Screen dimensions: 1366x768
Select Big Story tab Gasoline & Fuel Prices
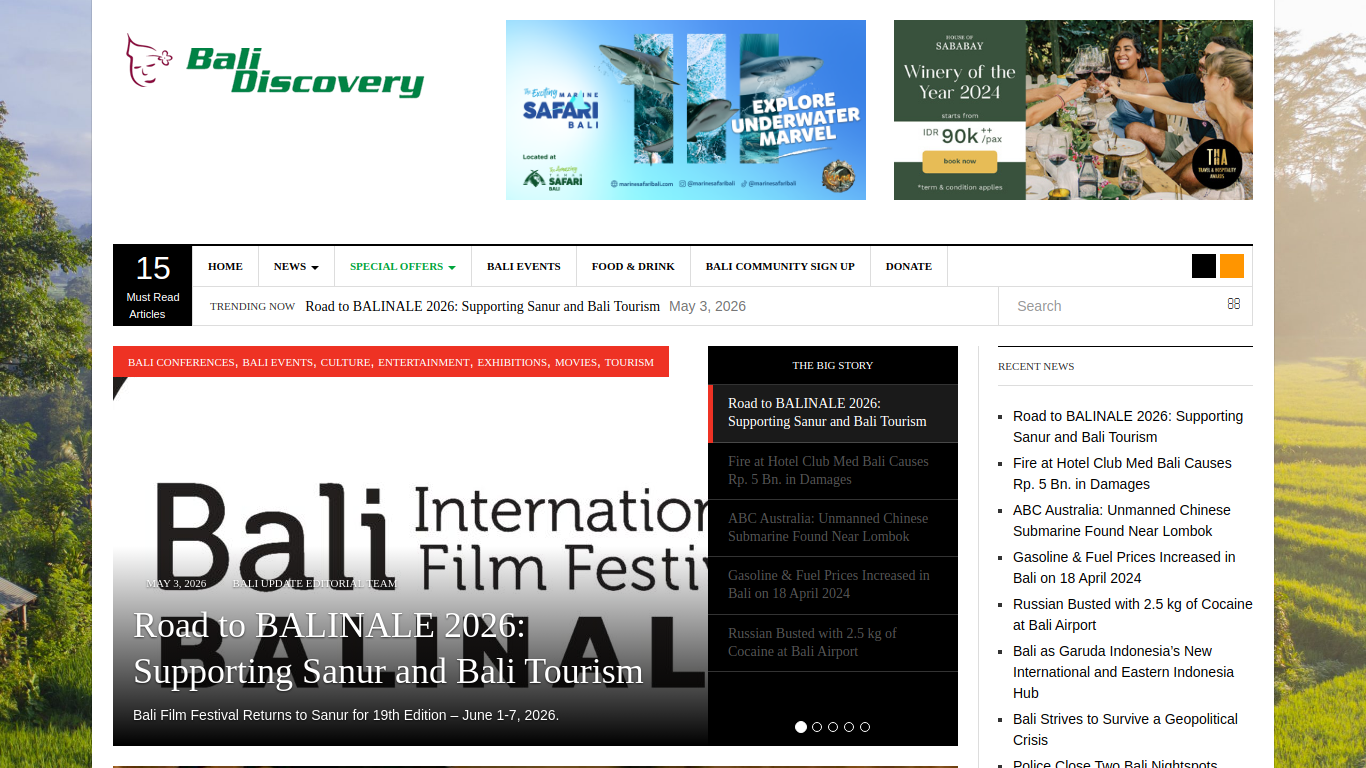coord(833,585)
